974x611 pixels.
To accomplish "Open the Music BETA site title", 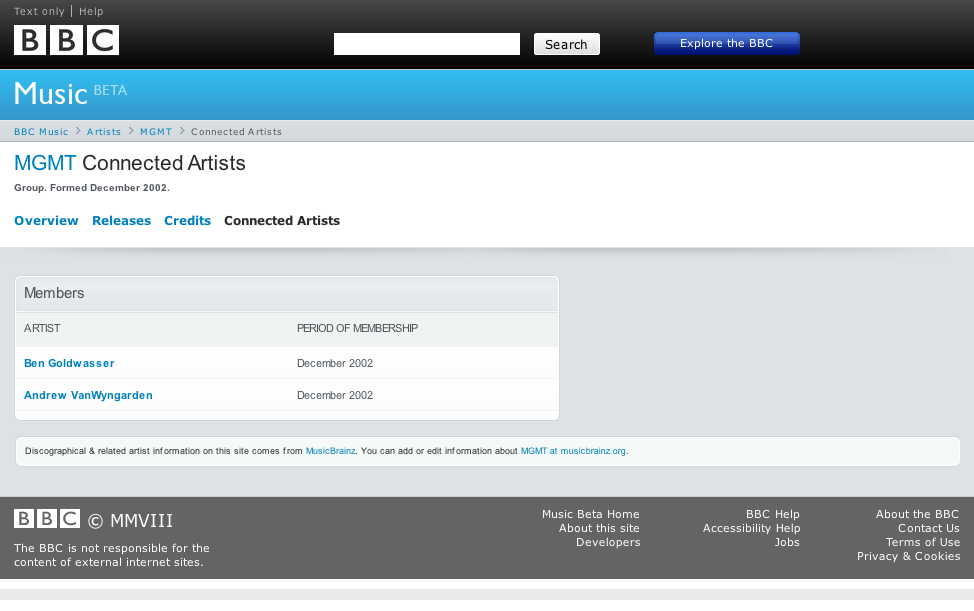I will 70,93.
